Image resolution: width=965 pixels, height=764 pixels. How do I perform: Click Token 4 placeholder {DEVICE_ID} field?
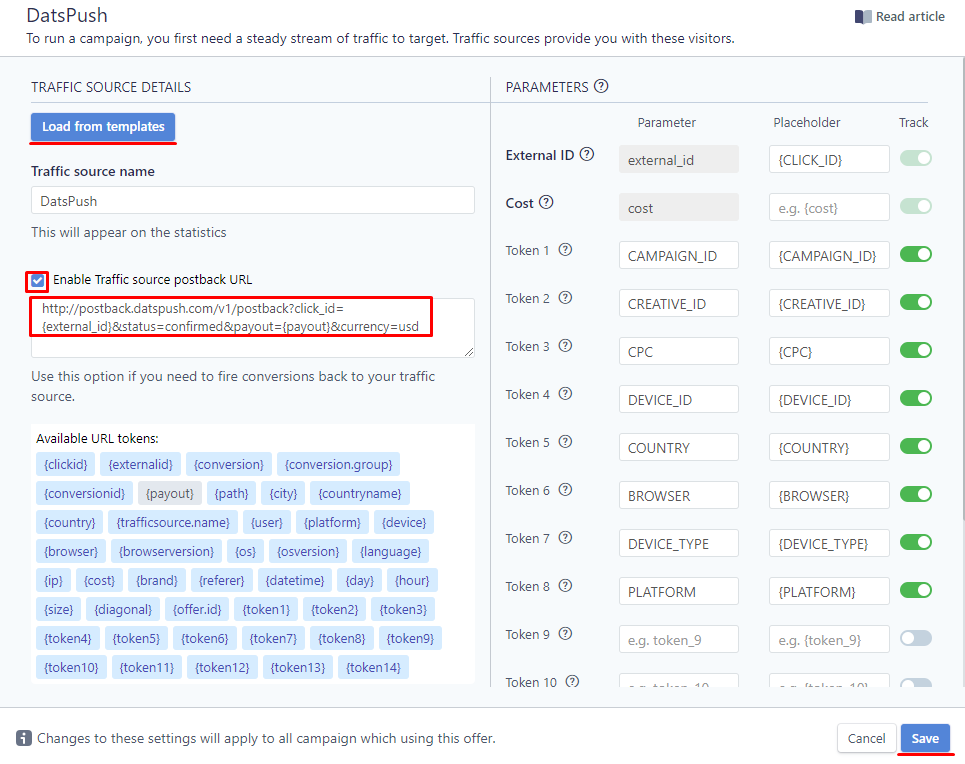click(x=829, y=399)
